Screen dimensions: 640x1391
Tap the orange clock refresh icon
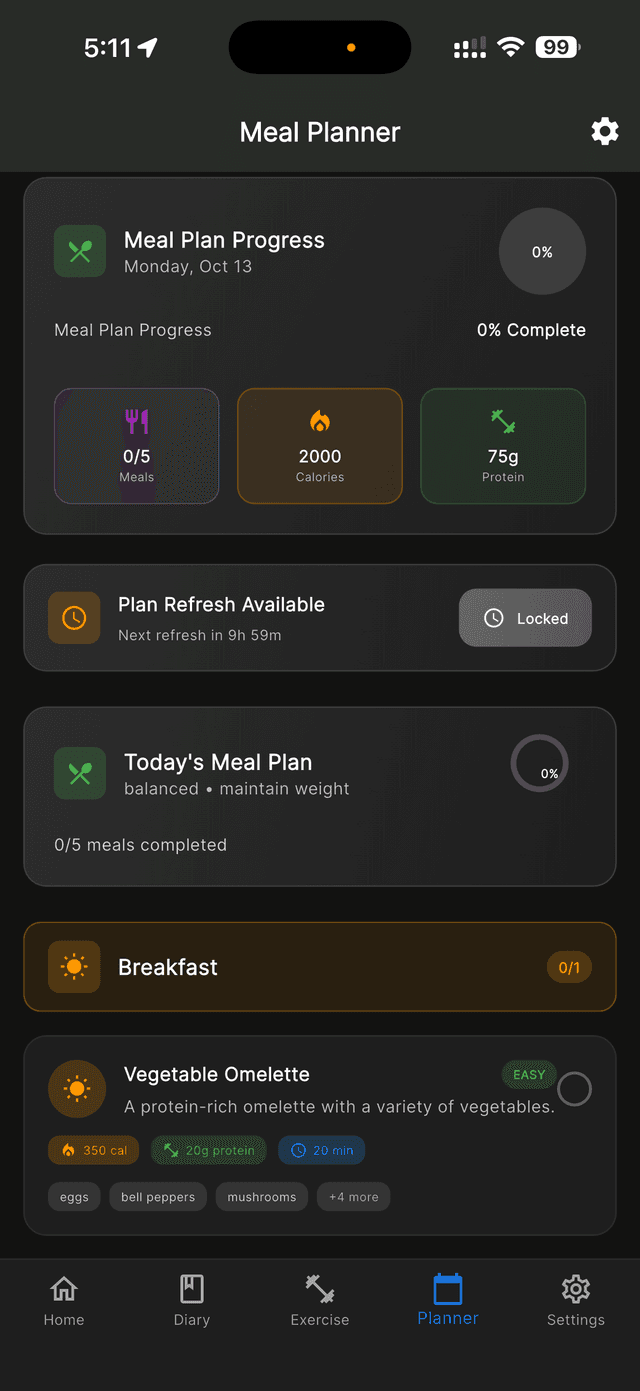[74, 618]
